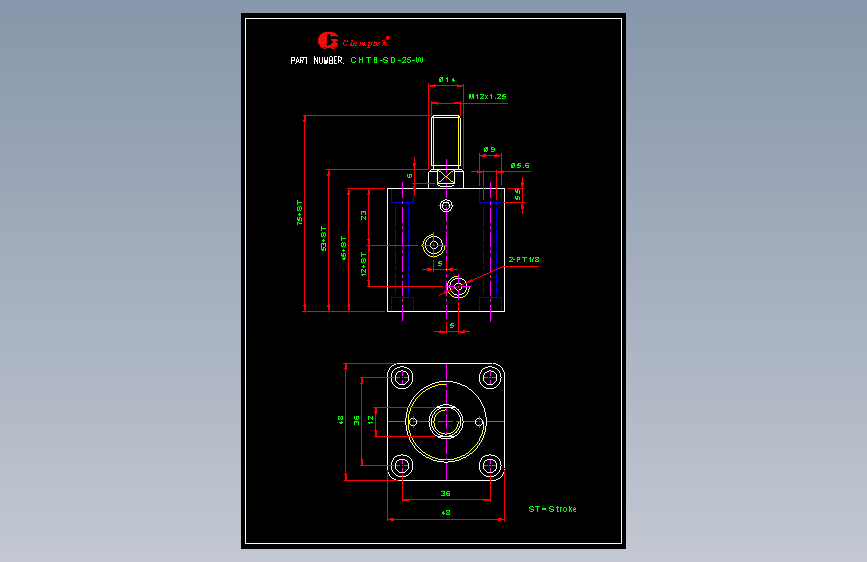Select the "Ø9" counterbore dimension
This screenshot has height=562, width=867.
click(489, 149)
